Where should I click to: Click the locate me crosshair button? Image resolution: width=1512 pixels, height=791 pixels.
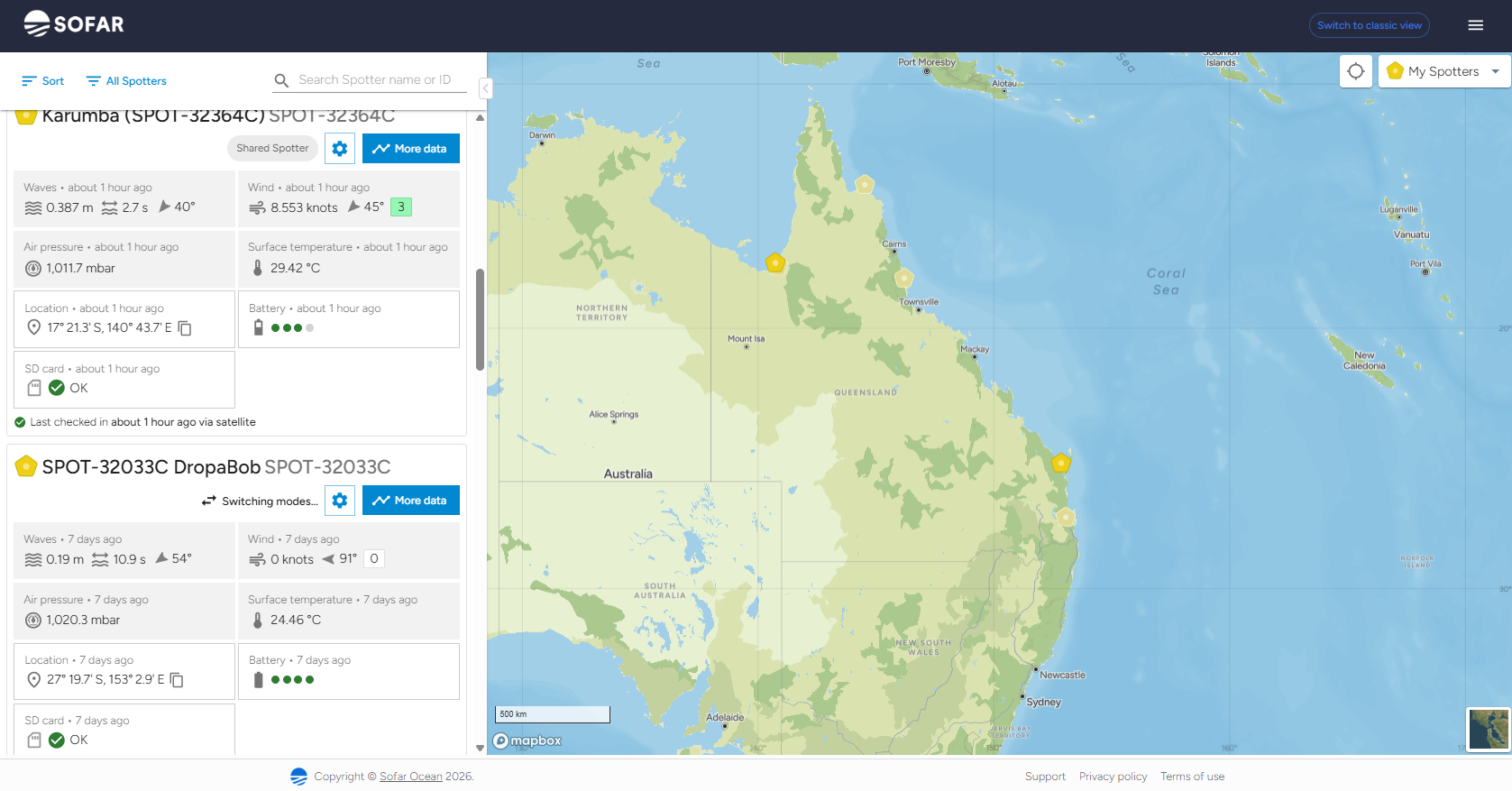[1356, 71]
